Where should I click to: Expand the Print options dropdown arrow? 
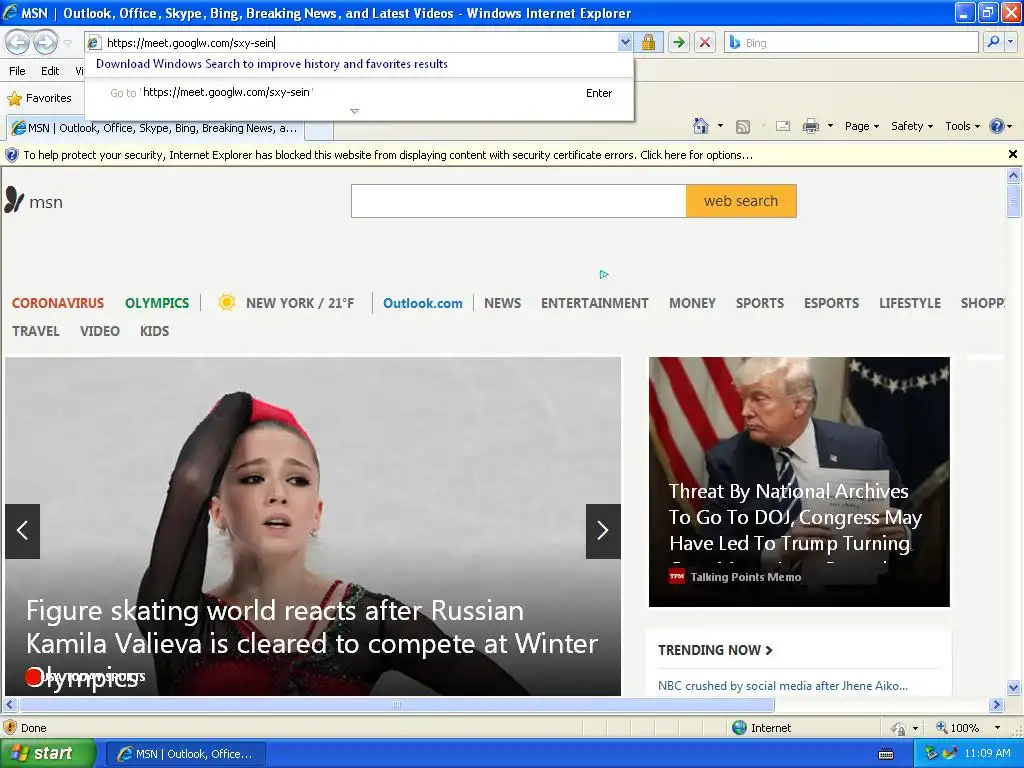830,126
